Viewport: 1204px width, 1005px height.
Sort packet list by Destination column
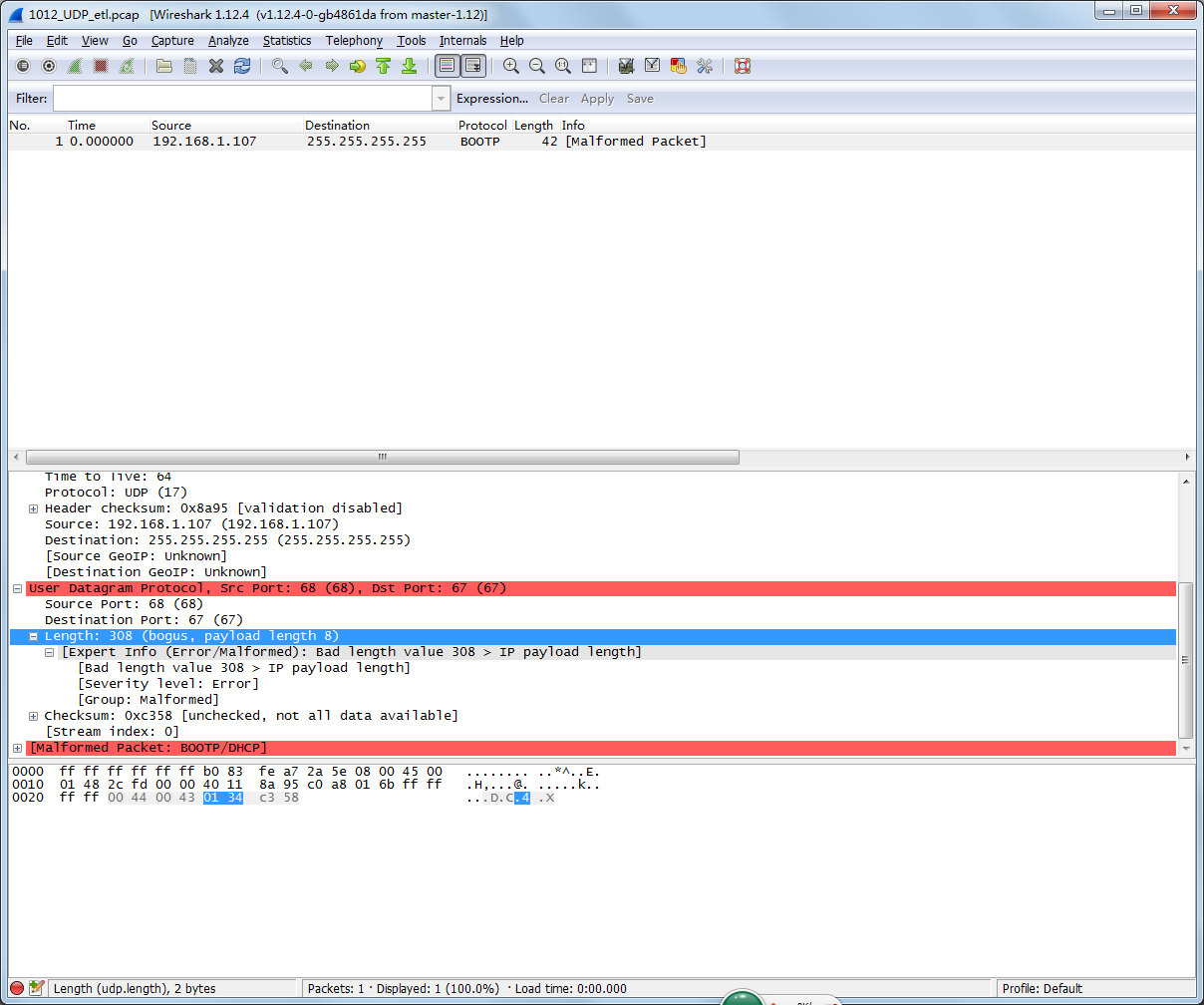pos(380,126)
